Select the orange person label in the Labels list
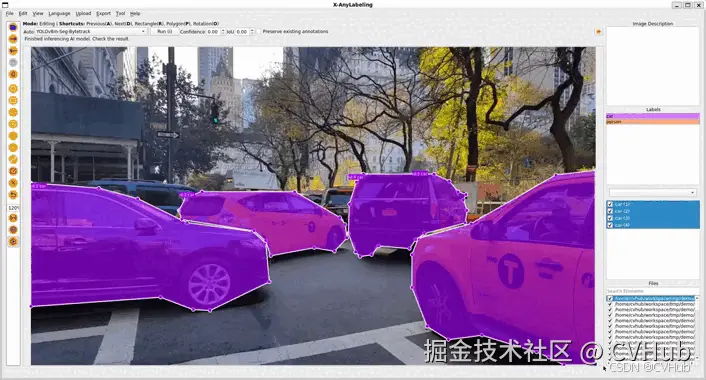The image size is (706, 380). point(652,122)
